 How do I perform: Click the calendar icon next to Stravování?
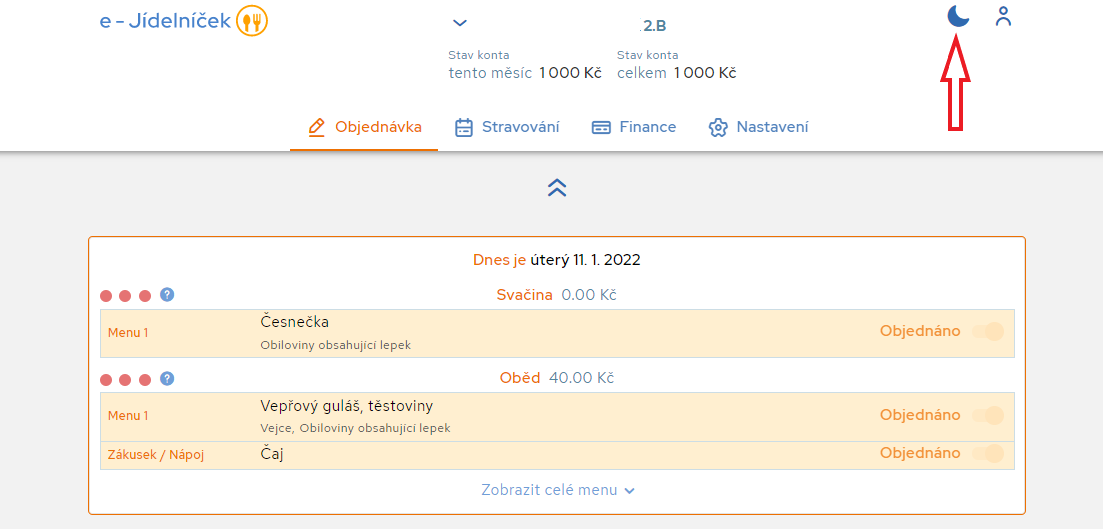[464, 127]
